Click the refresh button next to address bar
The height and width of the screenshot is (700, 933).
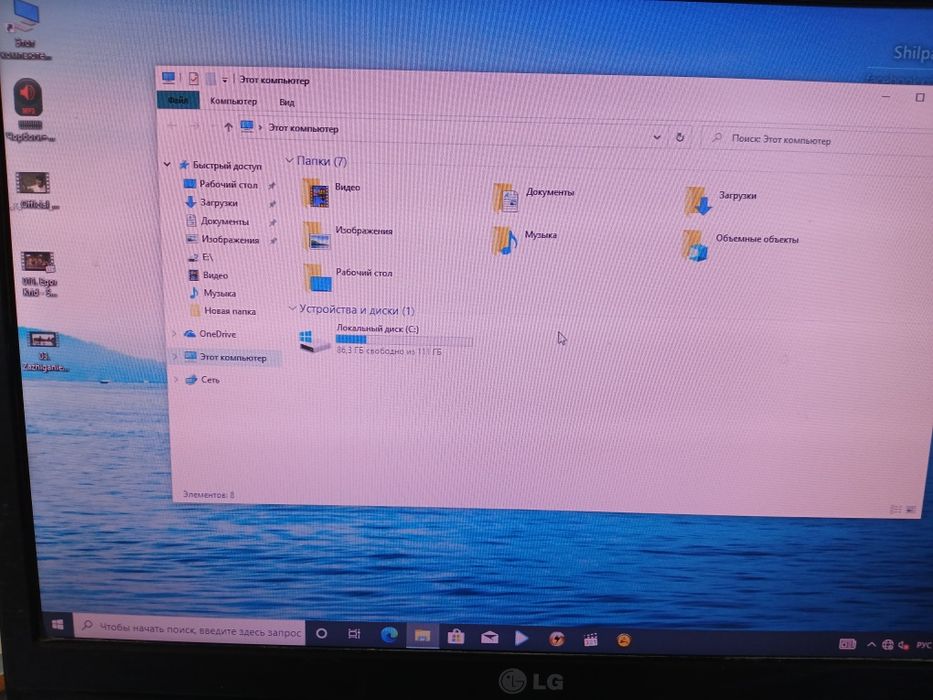pos(680,138)
